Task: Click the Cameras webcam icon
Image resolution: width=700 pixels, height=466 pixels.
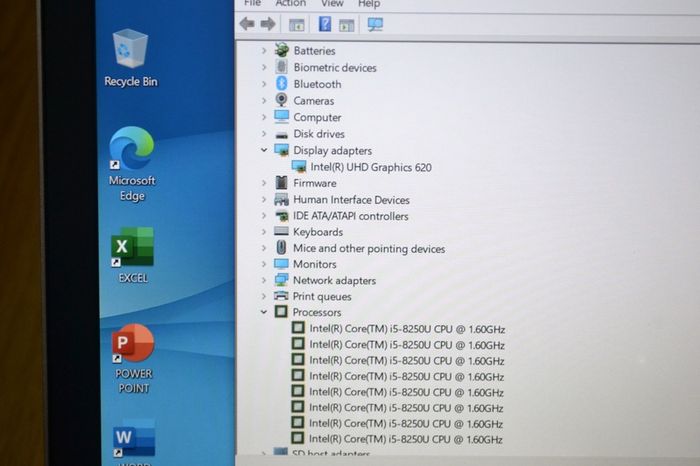Action: (x=281, y=100)
